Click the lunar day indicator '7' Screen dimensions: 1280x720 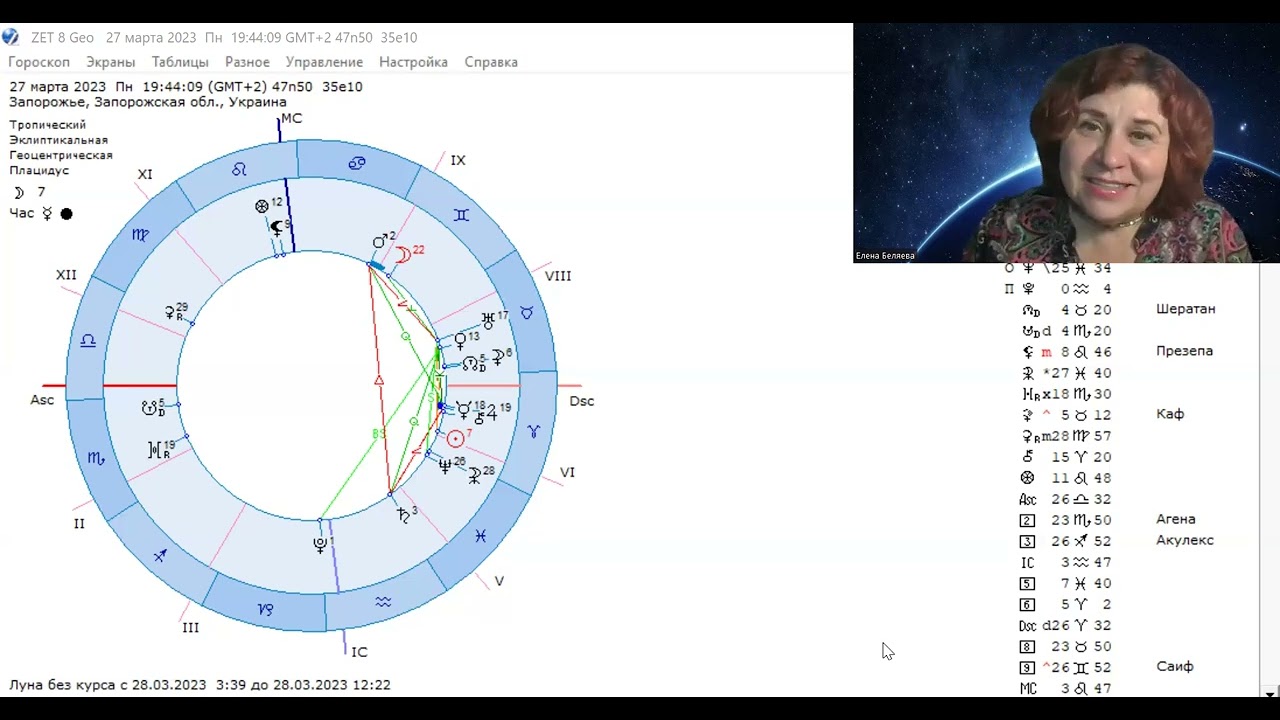[29, 192]
